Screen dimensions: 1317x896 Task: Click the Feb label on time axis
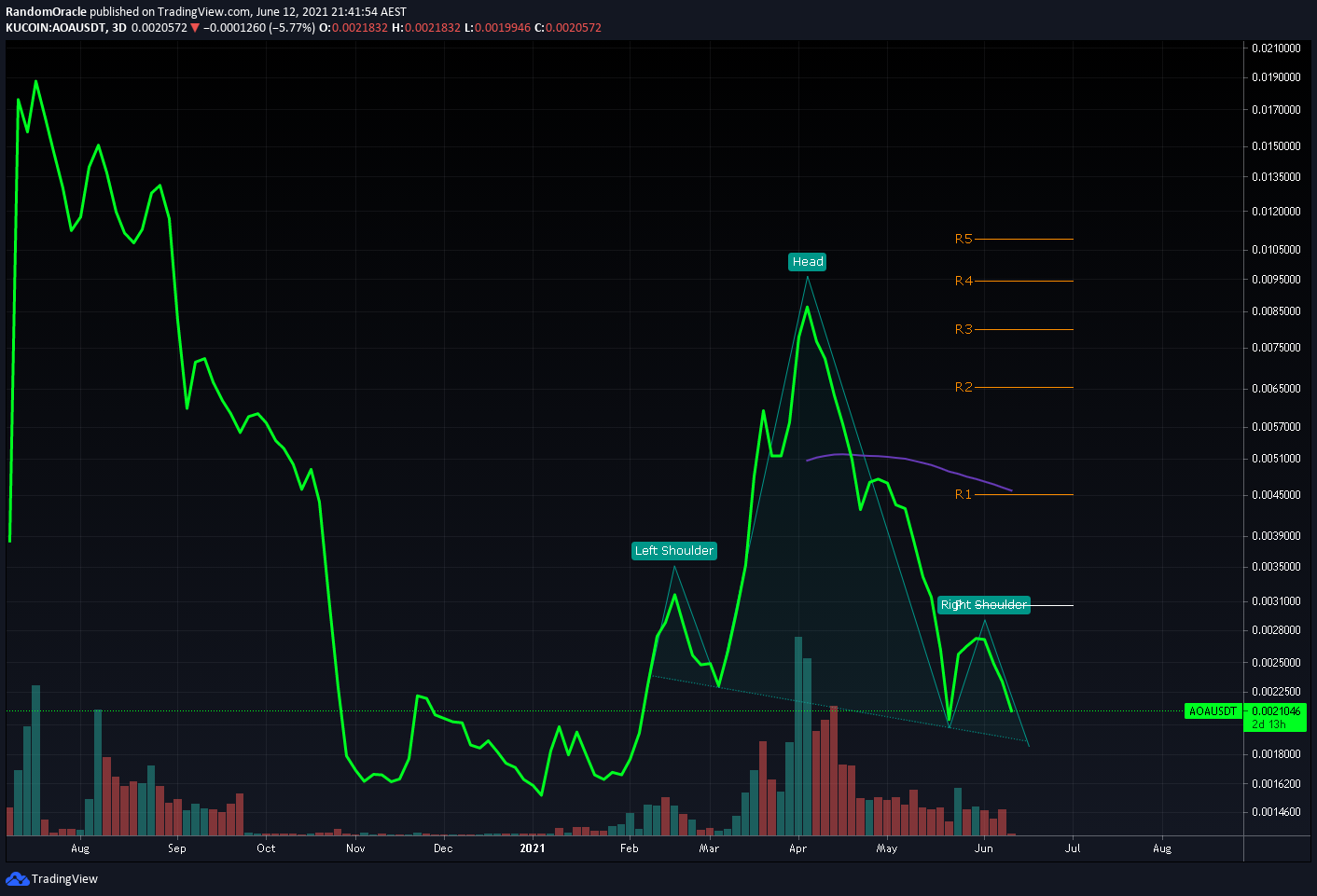point(630,848)
